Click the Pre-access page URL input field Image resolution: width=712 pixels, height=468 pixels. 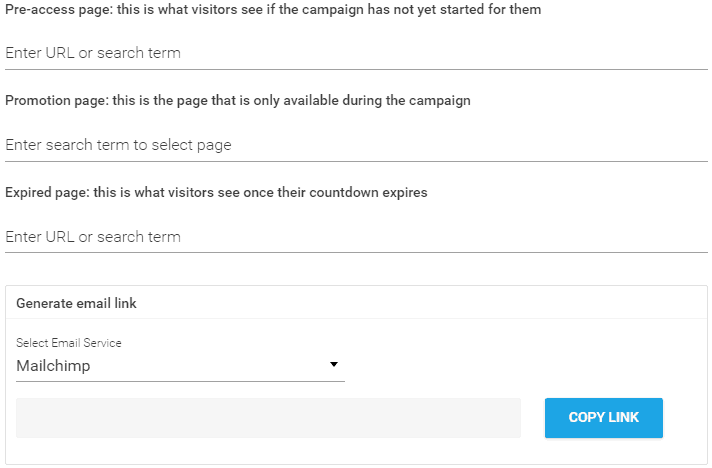point(355,53)
